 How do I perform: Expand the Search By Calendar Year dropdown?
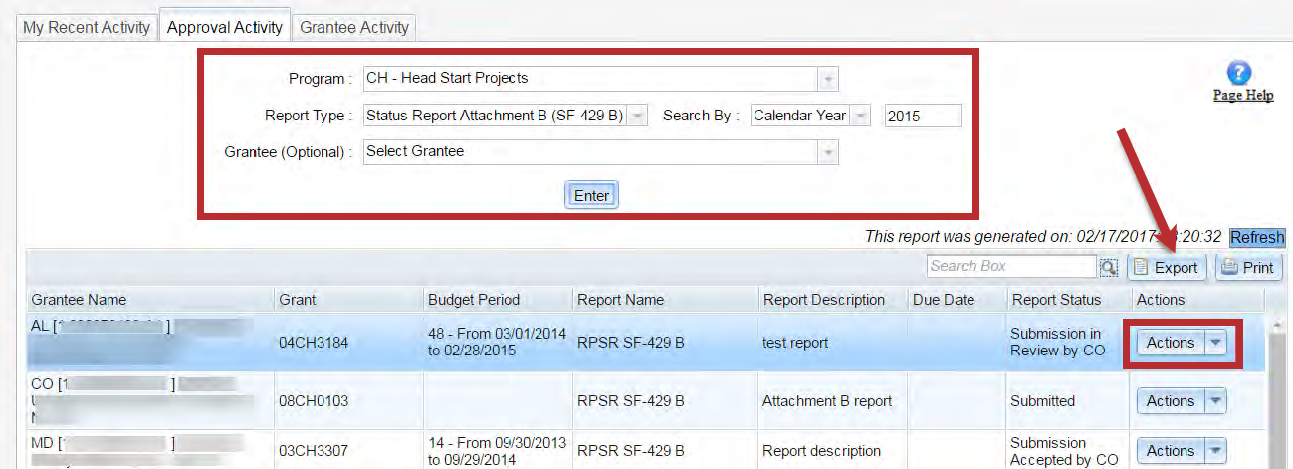pos(861,115)
